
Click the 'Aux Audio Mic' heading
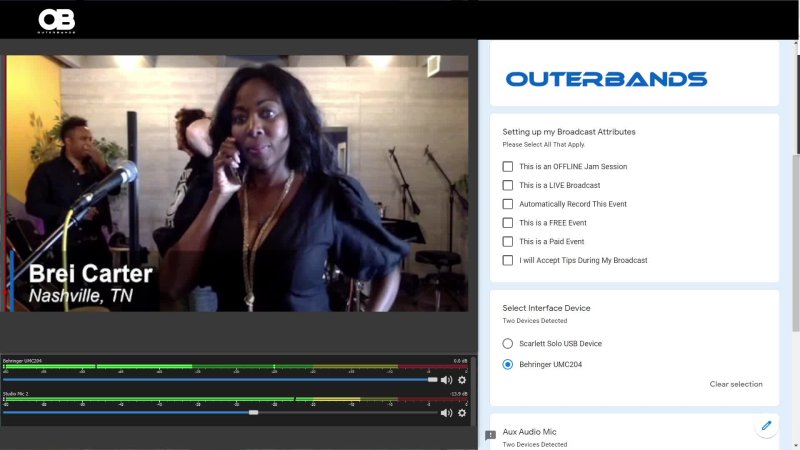point(529,432)
